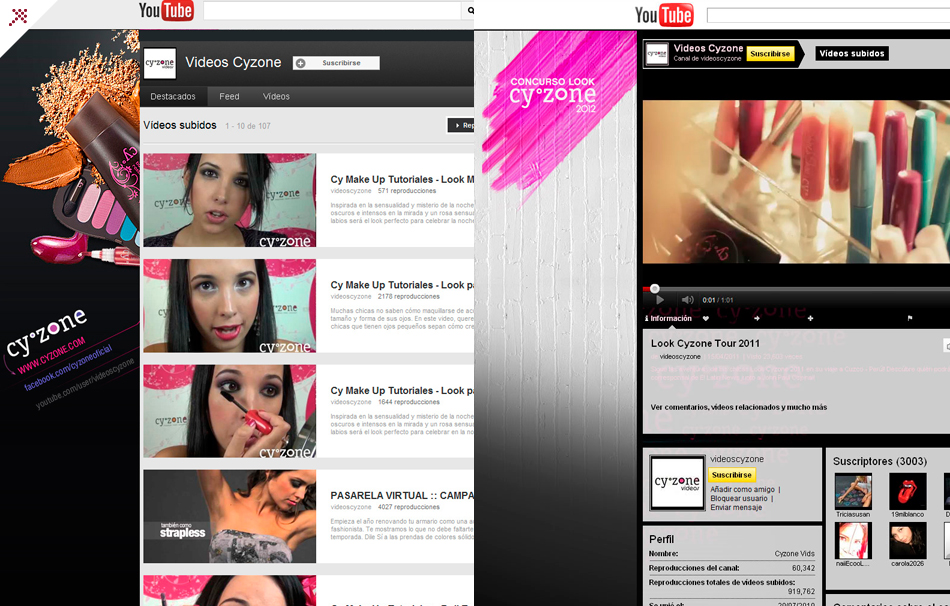Click videoscyzone uploader under PASARELA VIRTUAL
This screenshot has width=950, height=606.
point(351,507)
